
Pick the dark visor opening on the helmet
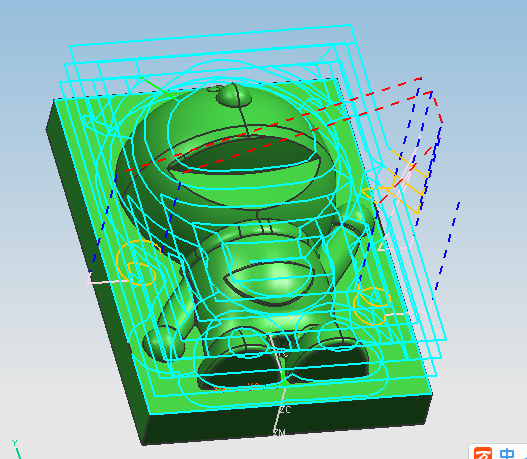tap(244, 155)
